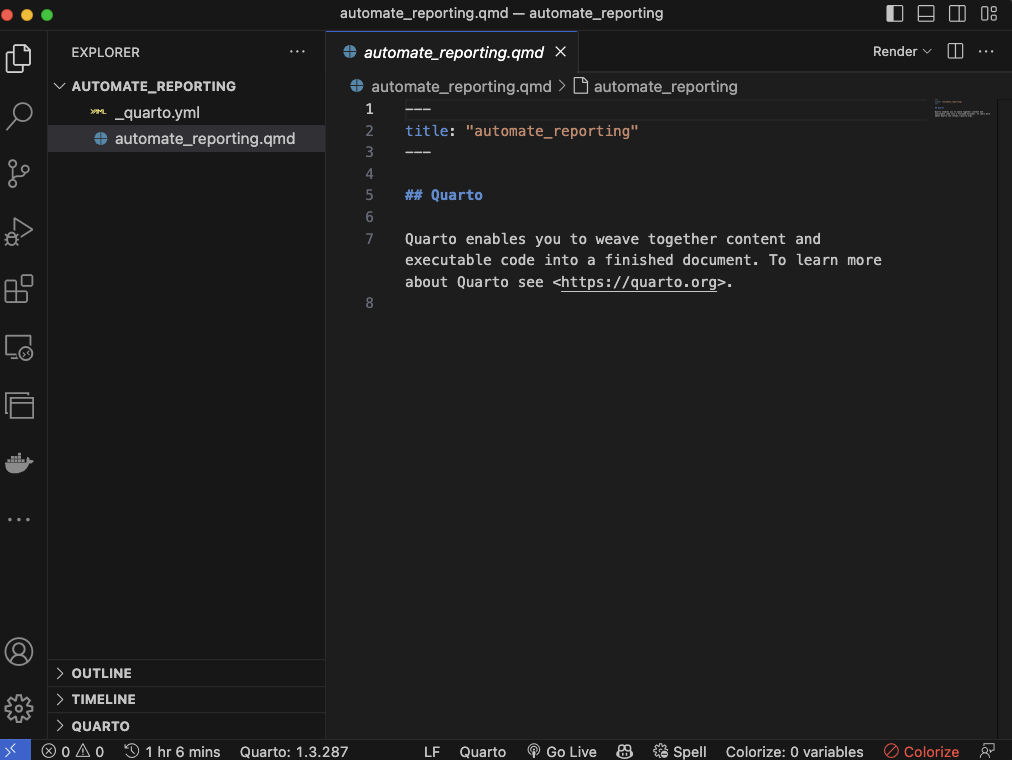
Task: Toggle primary side bar visibility
Action: tap(895, 14)
